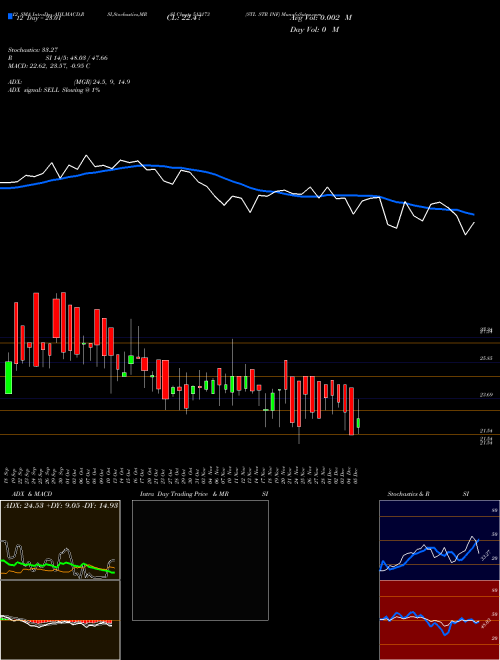Screen dimensions: 500x660
Task: Open the red RSI chart panel
Action: click(439, 620)
